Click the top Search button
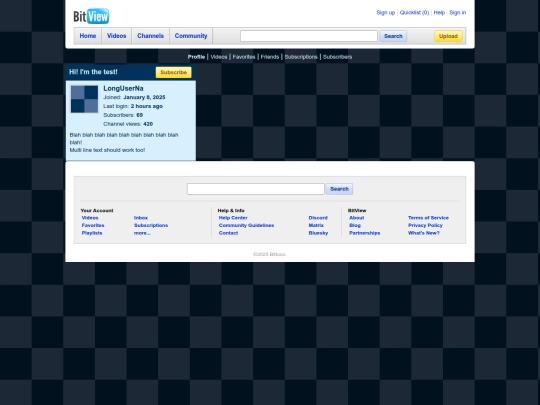The image size is (540, 405). tap(393, 36)
